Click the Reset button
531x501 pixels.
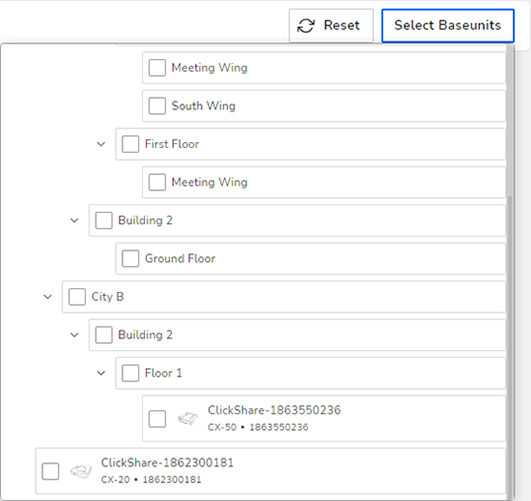(331, 26)
